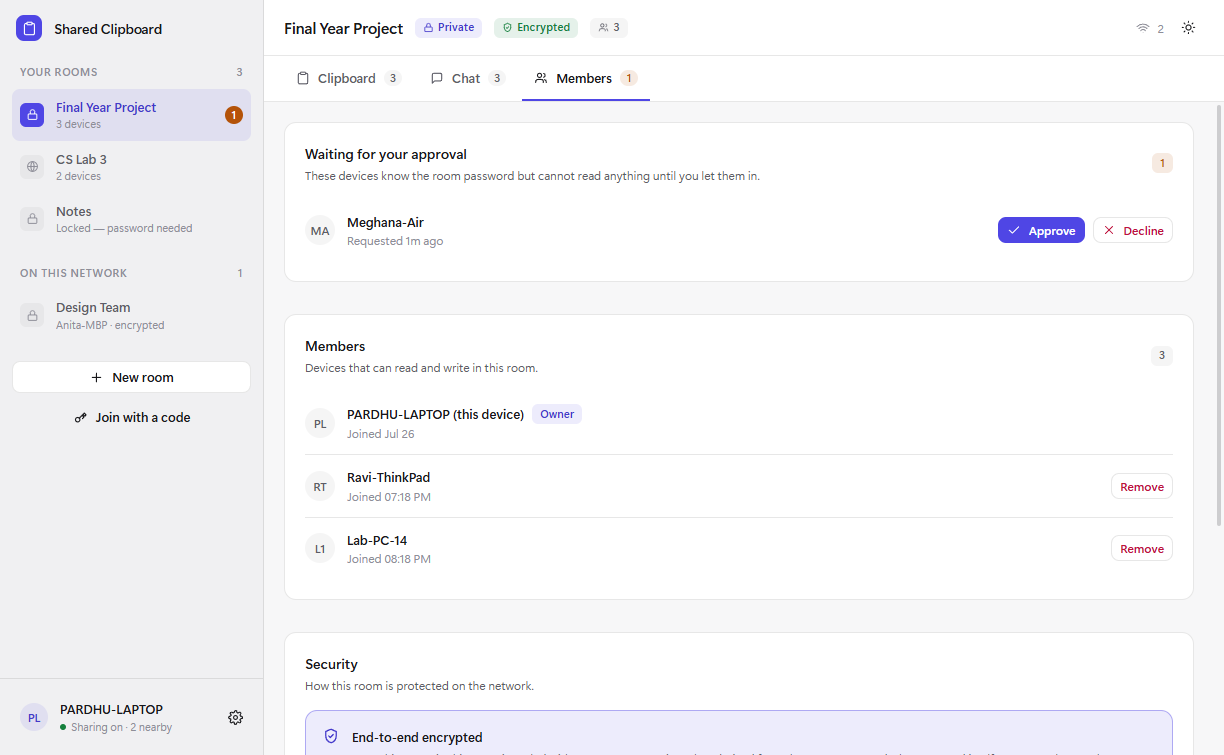Image resolution: width=1224 pixels, height=755 pixels.
Task: Click the nearby devices wifi indicator
Action: pos(1150,29)
